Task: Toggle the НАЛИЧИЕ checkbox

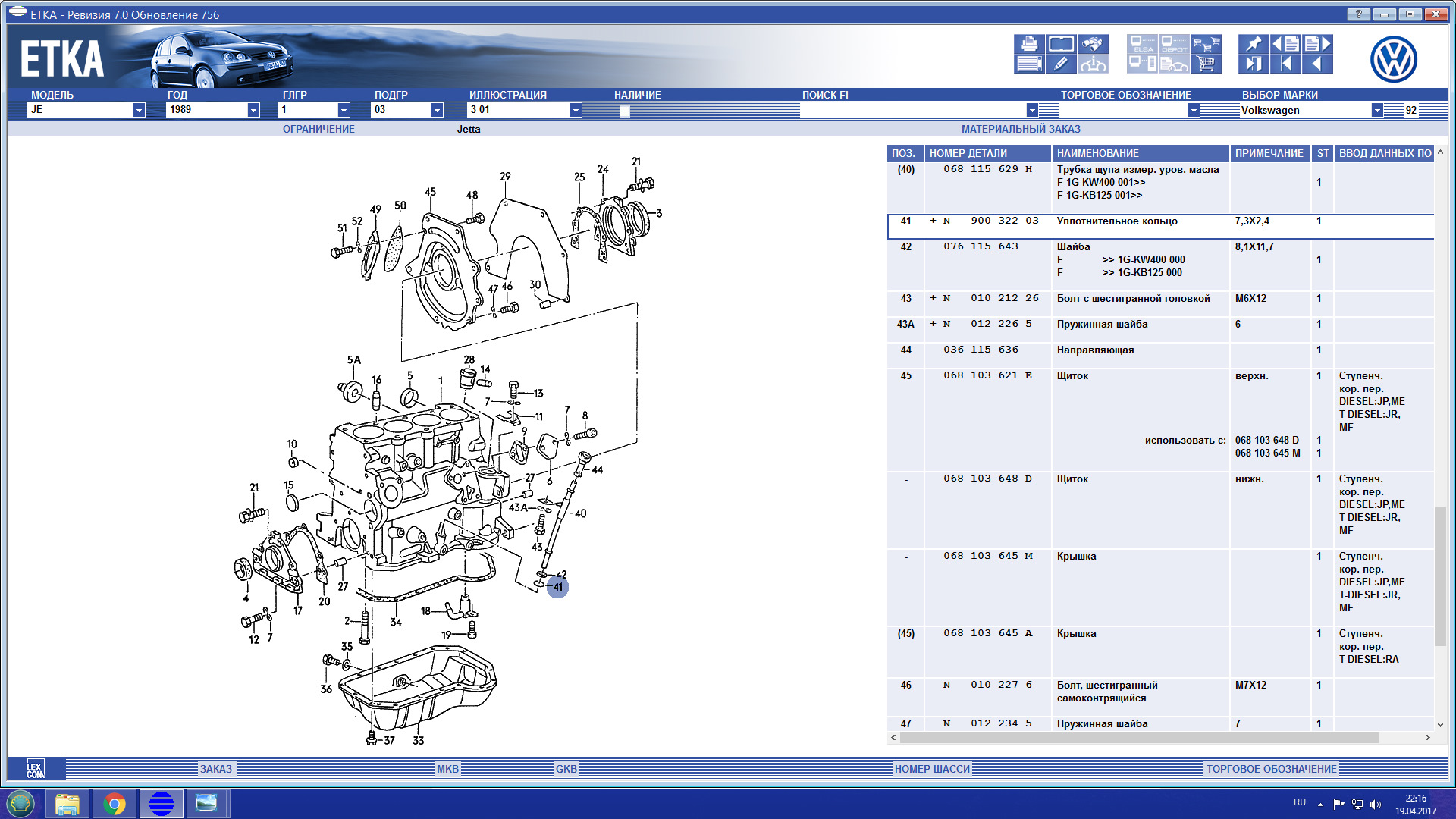Action: coord(624,111)
